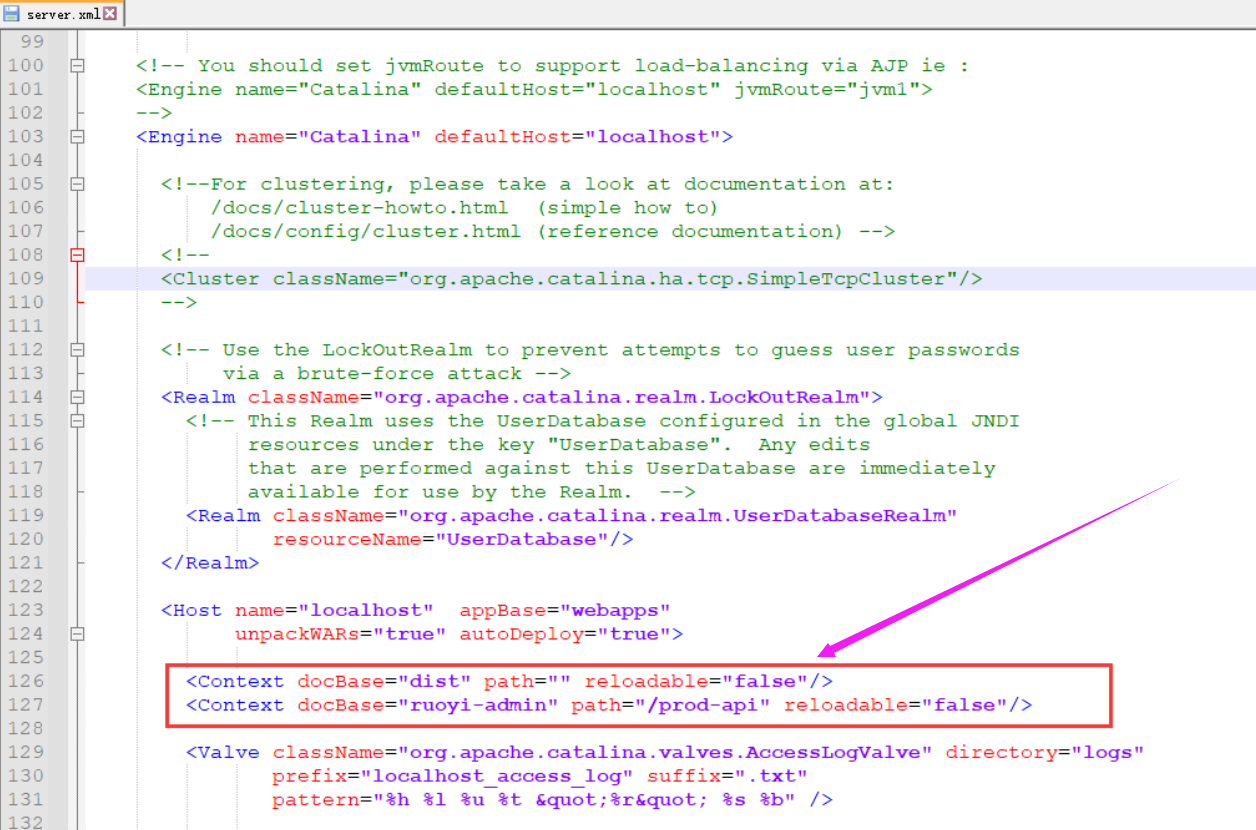Click autoDeploy="true" on line 124
The image size is (1256, 830).
[x=565, y=634]
